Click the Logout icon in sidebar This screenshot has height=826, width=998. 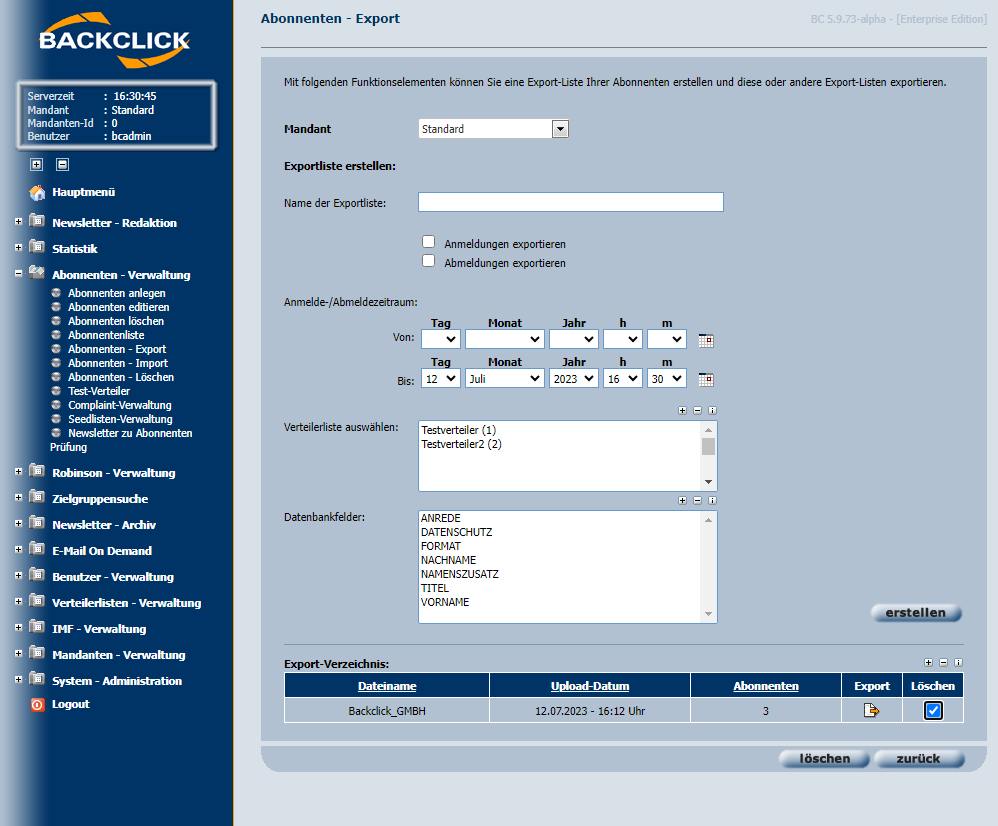pyautogui.click(x=38, y=705)
